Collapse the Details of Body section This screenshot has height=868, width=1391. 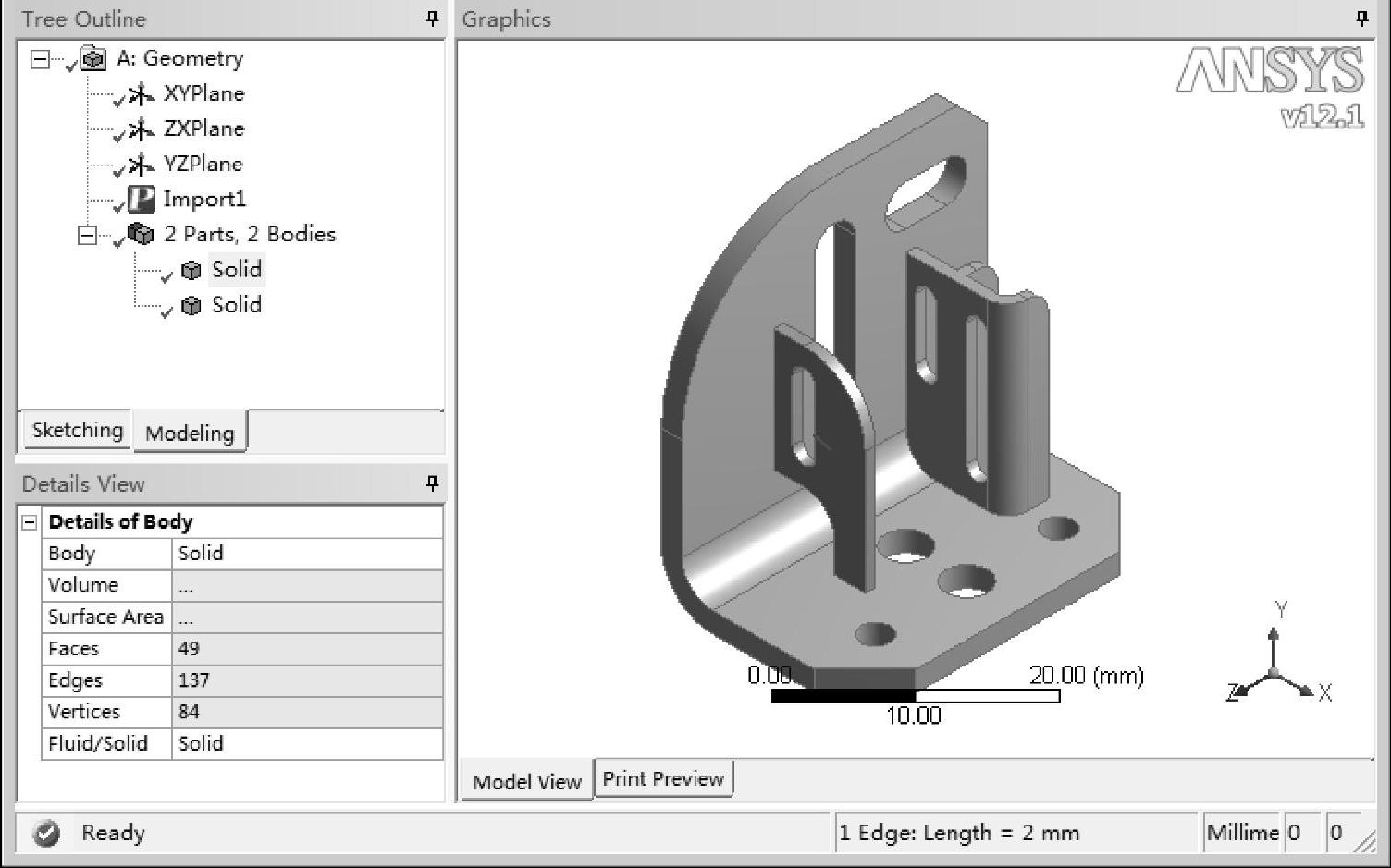tap(30, 522)
